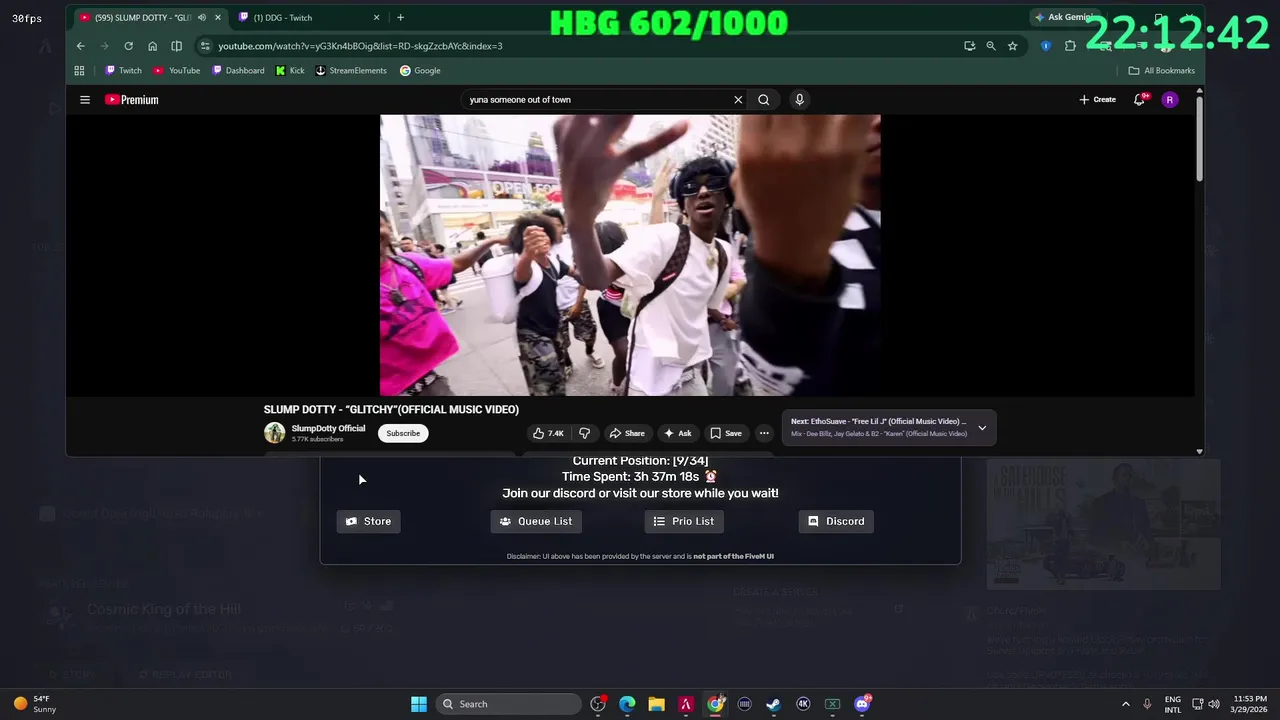Viewport: 1280px width, 720px height.
Task: Show the Prio List in FiveM
Action: [684, 521]
